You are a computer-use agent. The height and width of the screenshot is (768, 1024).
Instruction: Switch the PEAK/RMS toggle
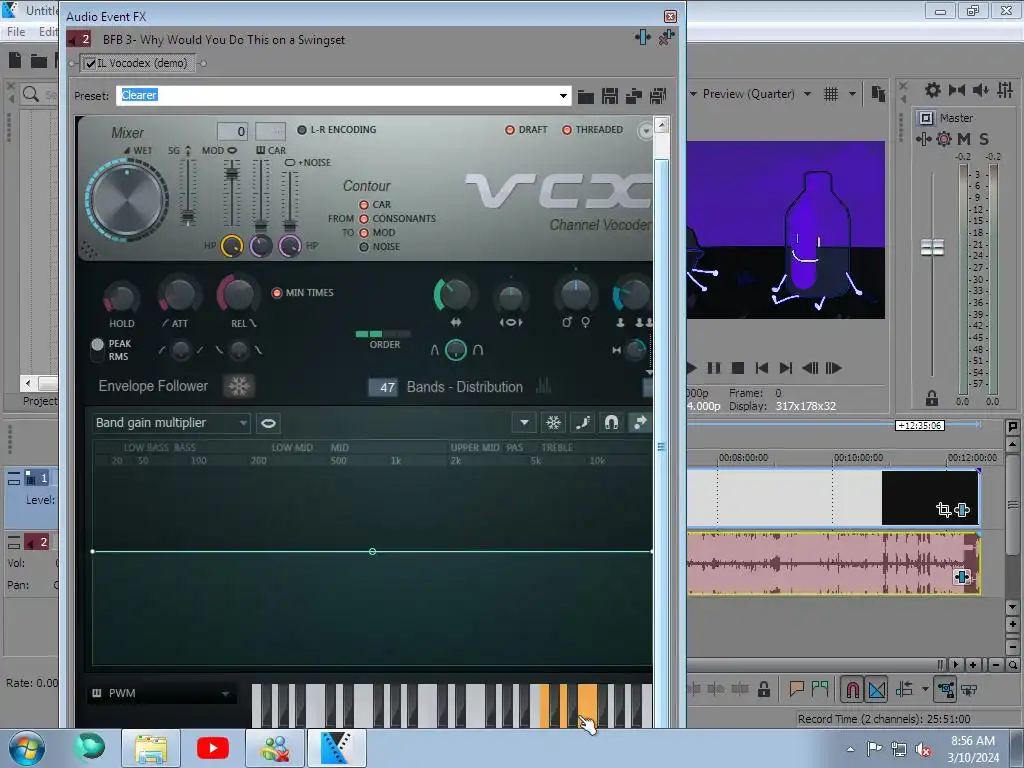coord(97,350)
